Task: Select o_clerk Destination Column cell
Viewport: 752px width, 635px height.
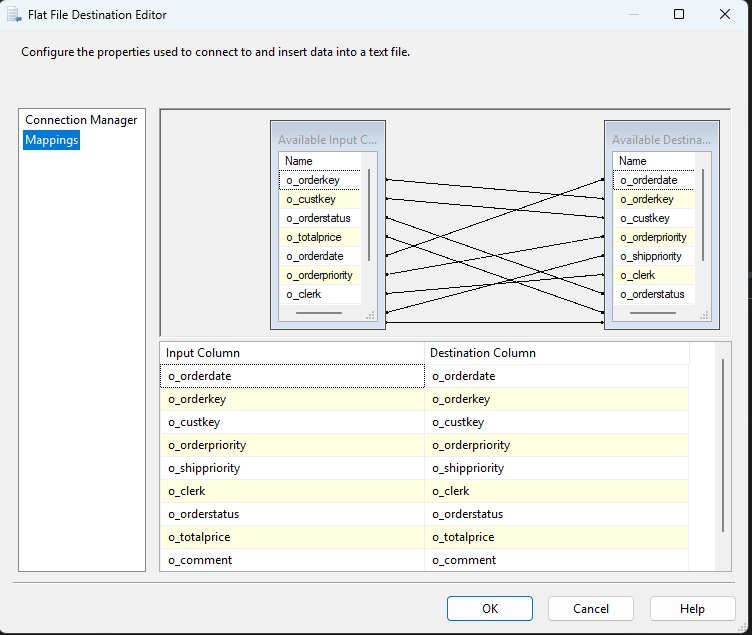Action: 557,491
